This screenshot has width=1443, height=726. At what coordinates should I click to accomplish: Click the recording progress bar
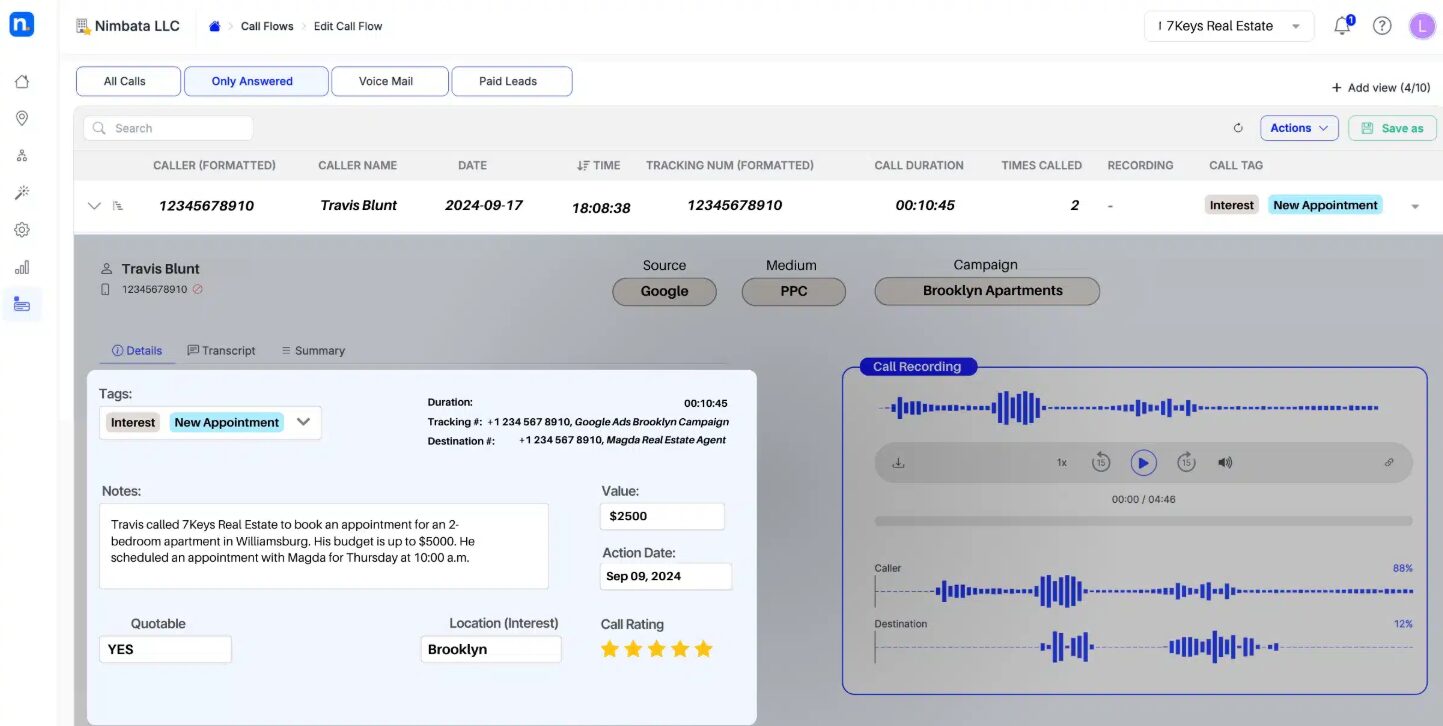pos(1143,521)
